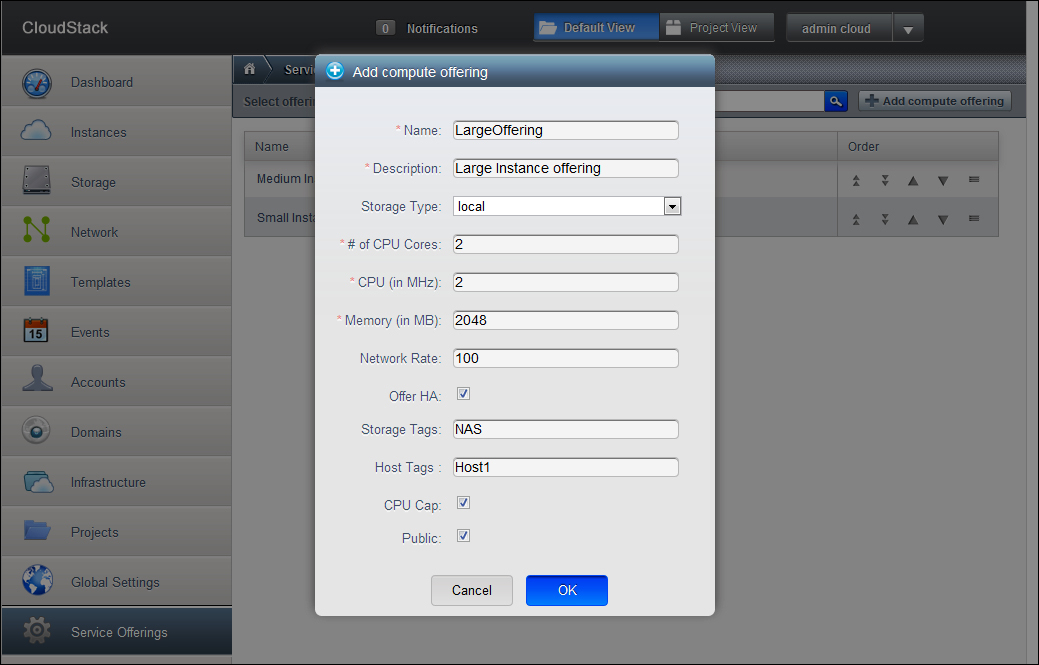Switch to Project View tab
Screen dimensions: 1039x665
716,28
